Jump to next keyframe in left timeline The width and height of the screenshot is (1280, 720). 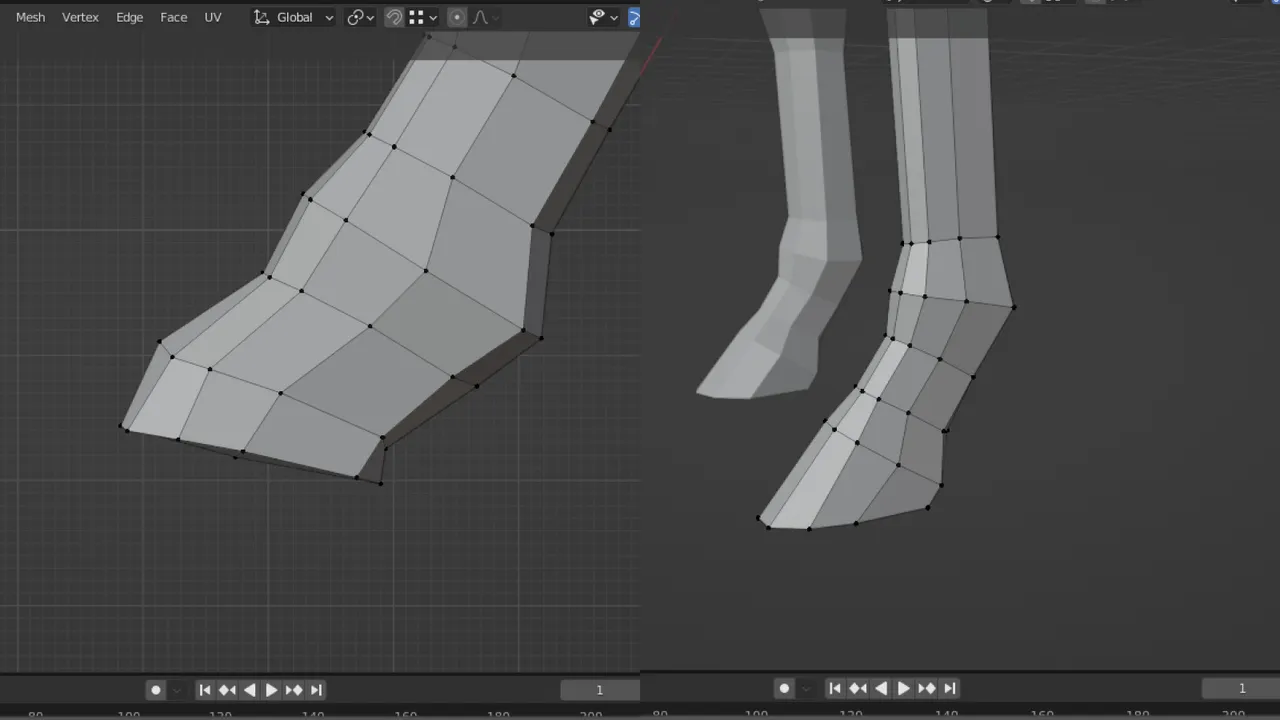pos(294,690)
